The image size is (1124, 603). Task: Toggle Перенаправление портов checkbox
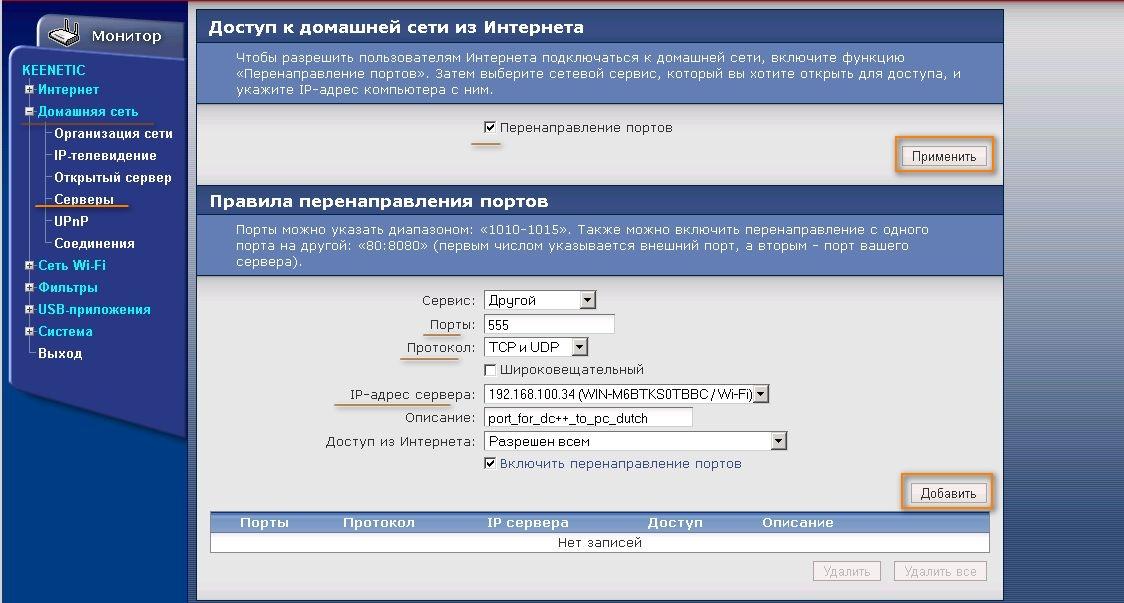tap(490, 127)
